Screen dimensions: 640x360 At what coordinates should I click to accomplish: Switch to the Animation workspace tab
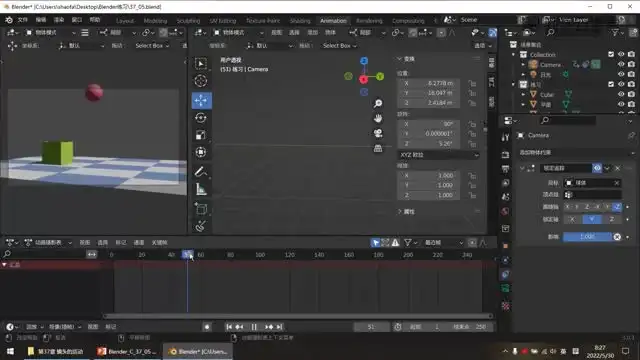333,20
